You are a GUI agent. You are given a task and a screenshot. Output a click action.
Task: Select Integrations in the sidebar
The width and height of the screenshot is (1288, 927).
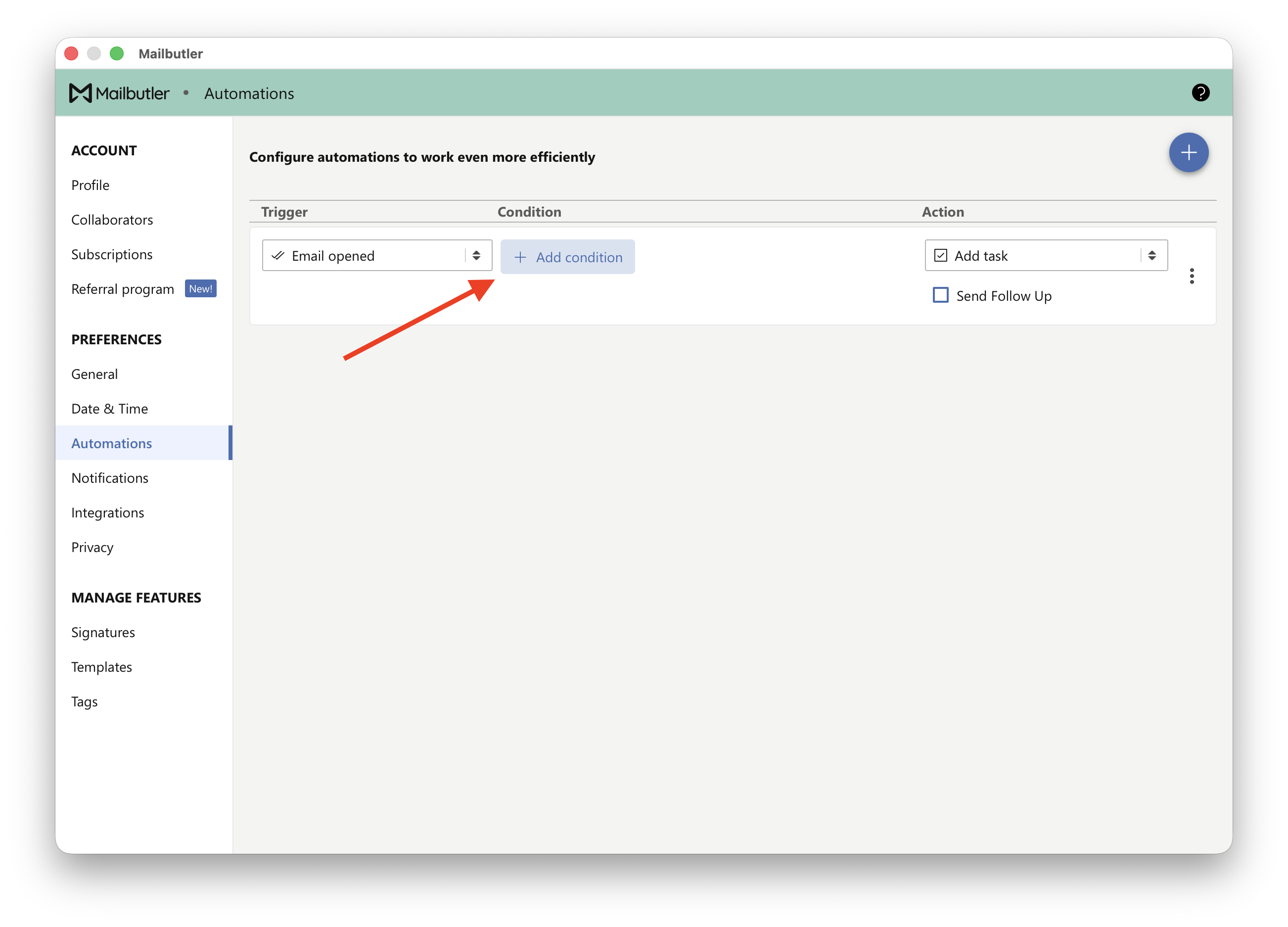[x=107, y=512]
